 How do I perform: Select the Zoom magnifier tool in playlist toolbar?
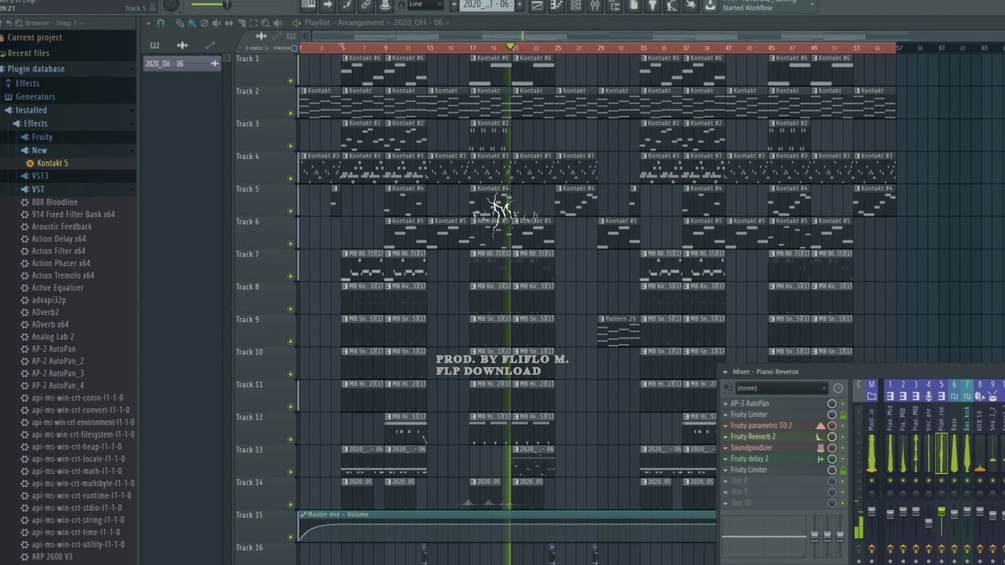(265, 23)
